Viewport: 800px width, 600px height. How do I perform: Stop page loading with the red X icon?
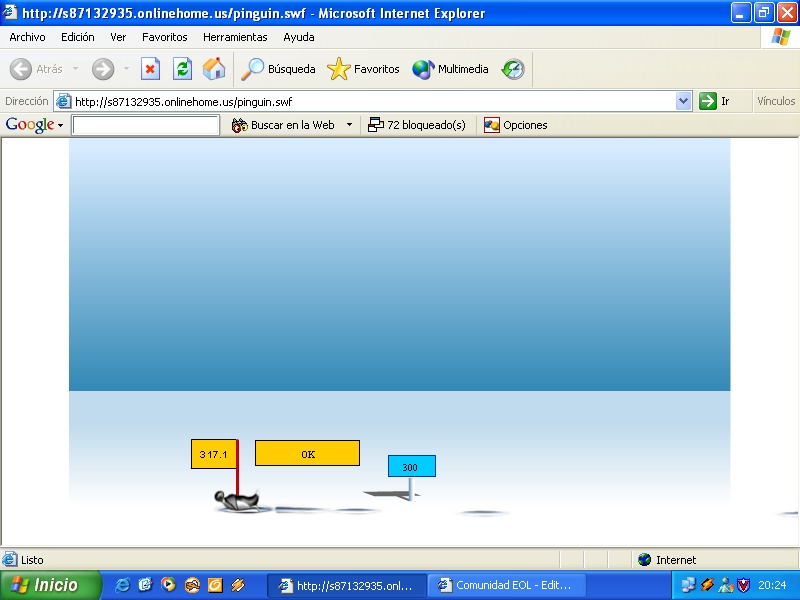151,69
